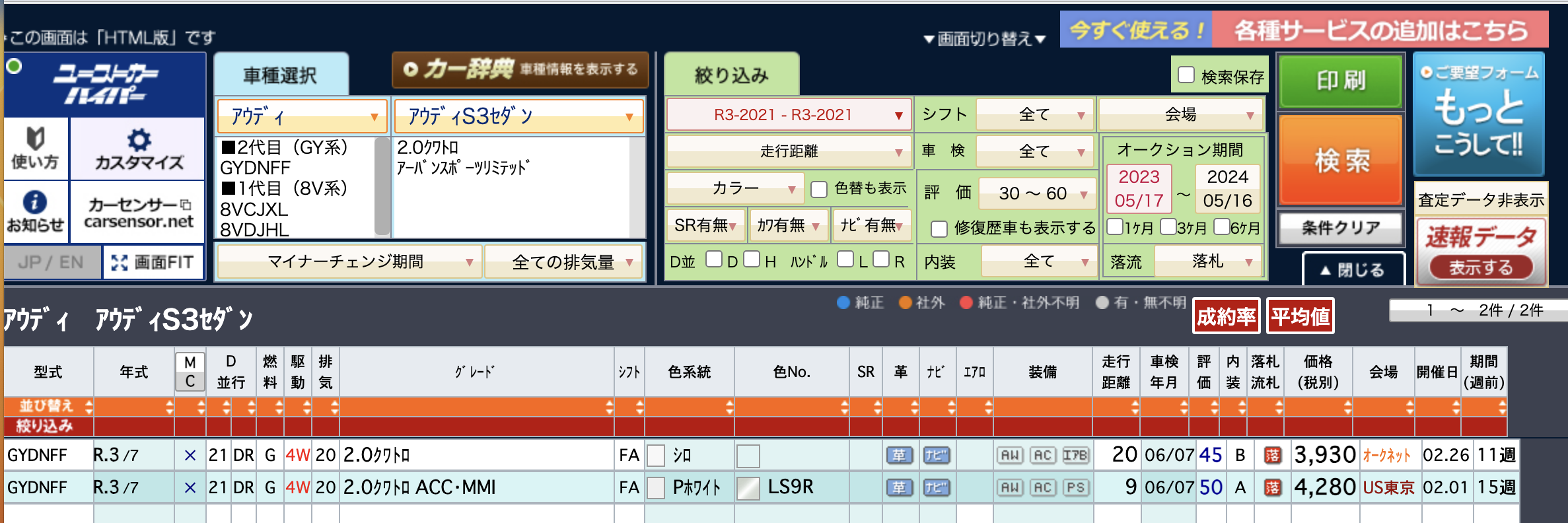
Task: Click the AW equipment icon in オークネット row
Action: [x=1010, y=455]
